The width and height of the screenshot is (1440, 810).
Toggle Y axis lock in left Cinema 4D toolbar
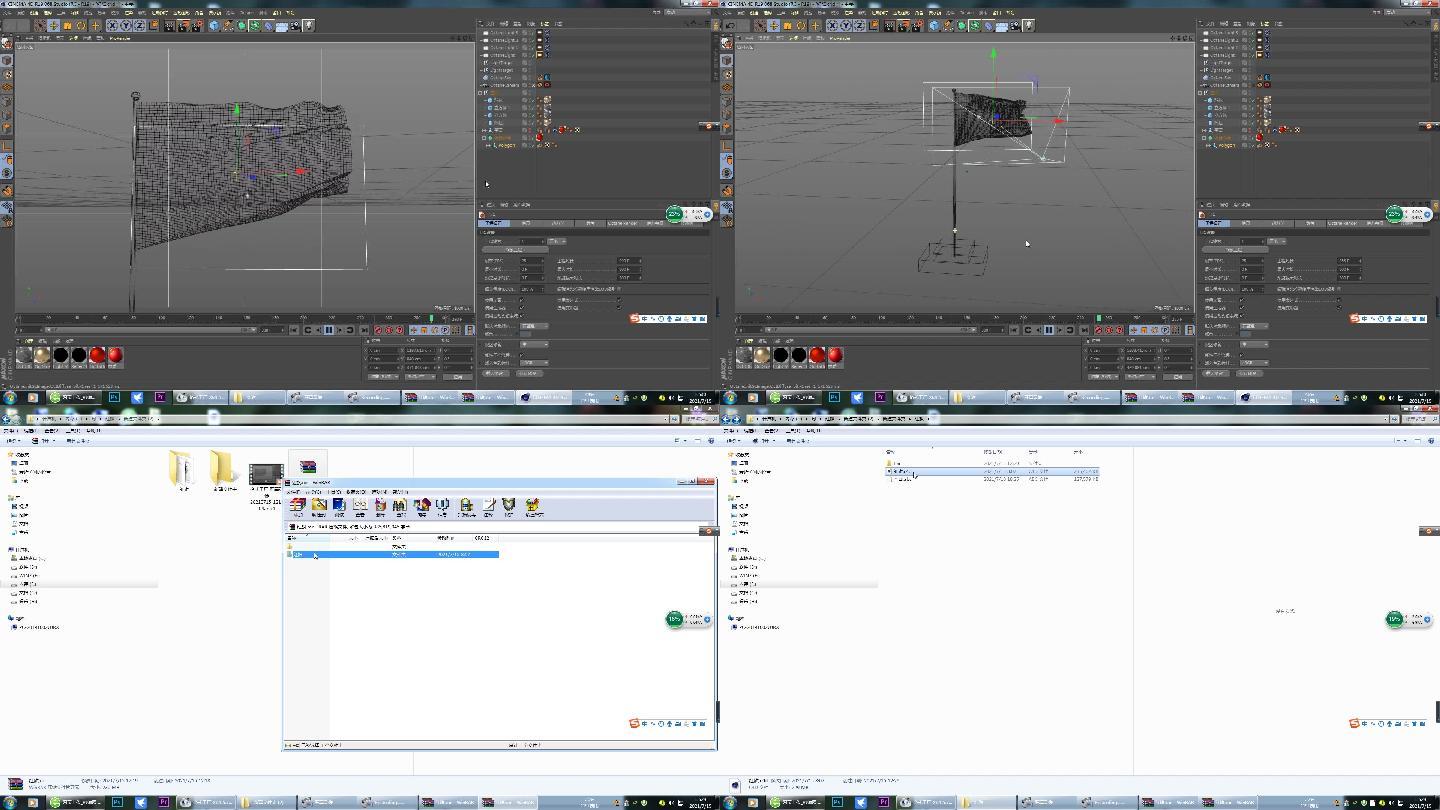[127, 25]
